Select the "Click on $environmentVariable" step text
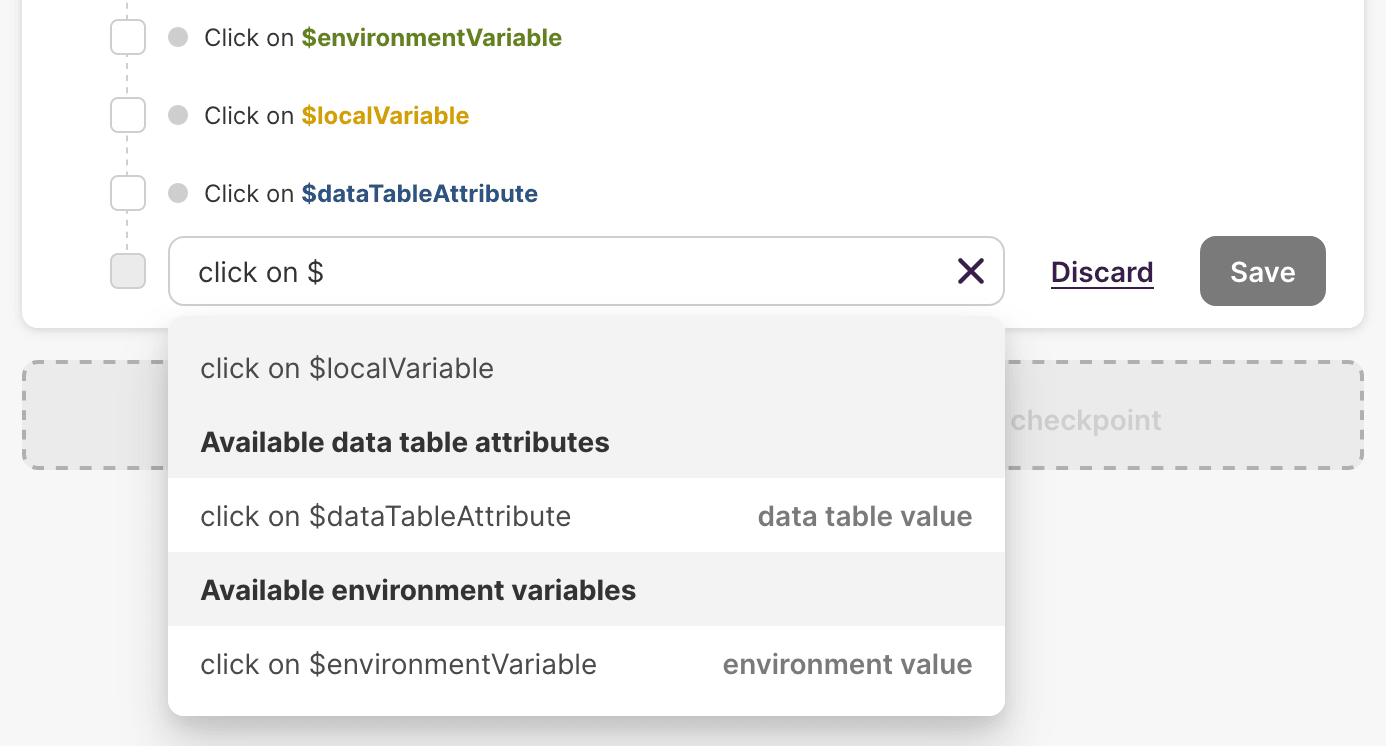The width and height of the screenshot is (1386, 746). tap(382, 37)
